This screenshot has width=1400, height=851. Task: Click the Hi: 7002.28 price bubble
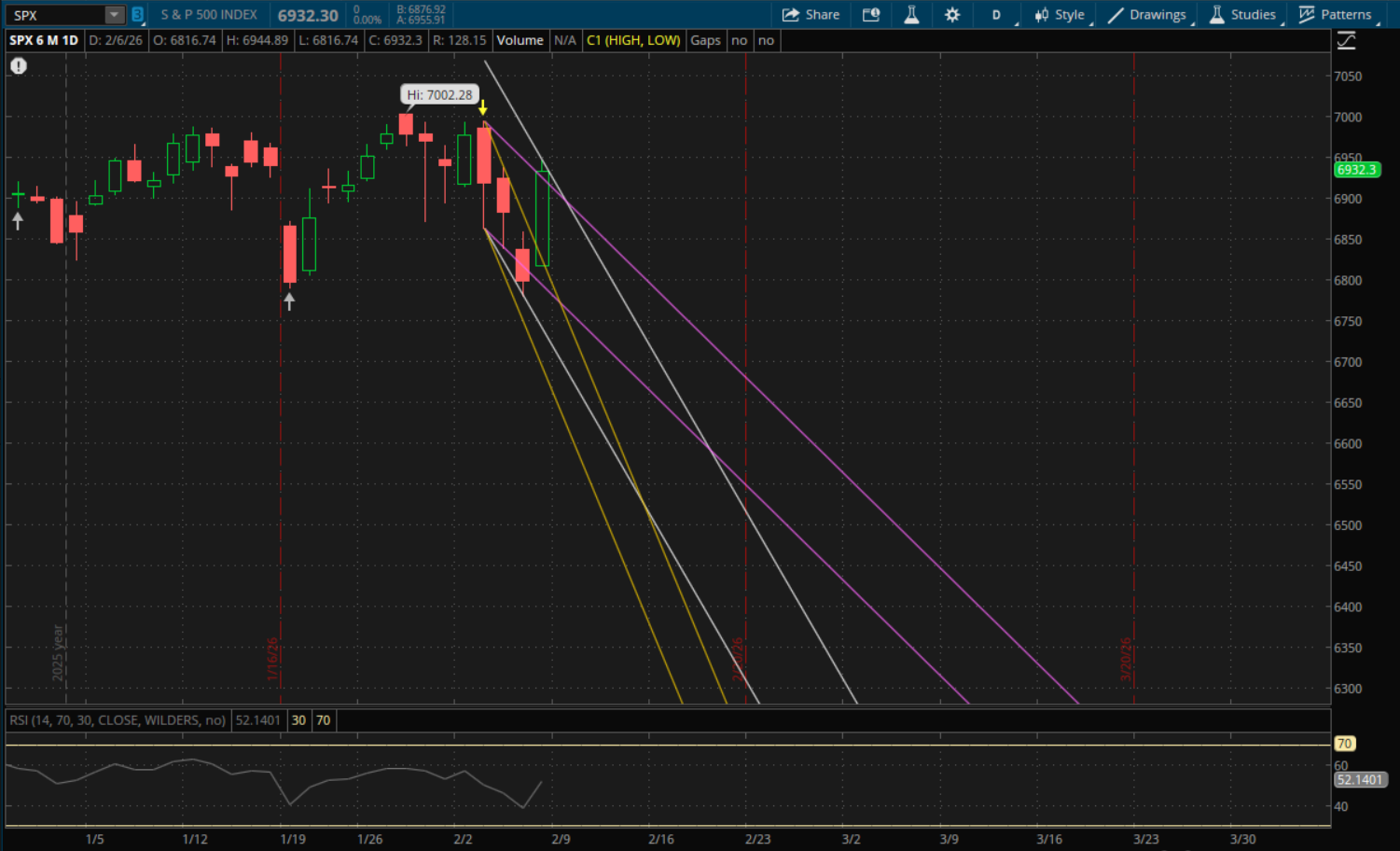point(439,95)
